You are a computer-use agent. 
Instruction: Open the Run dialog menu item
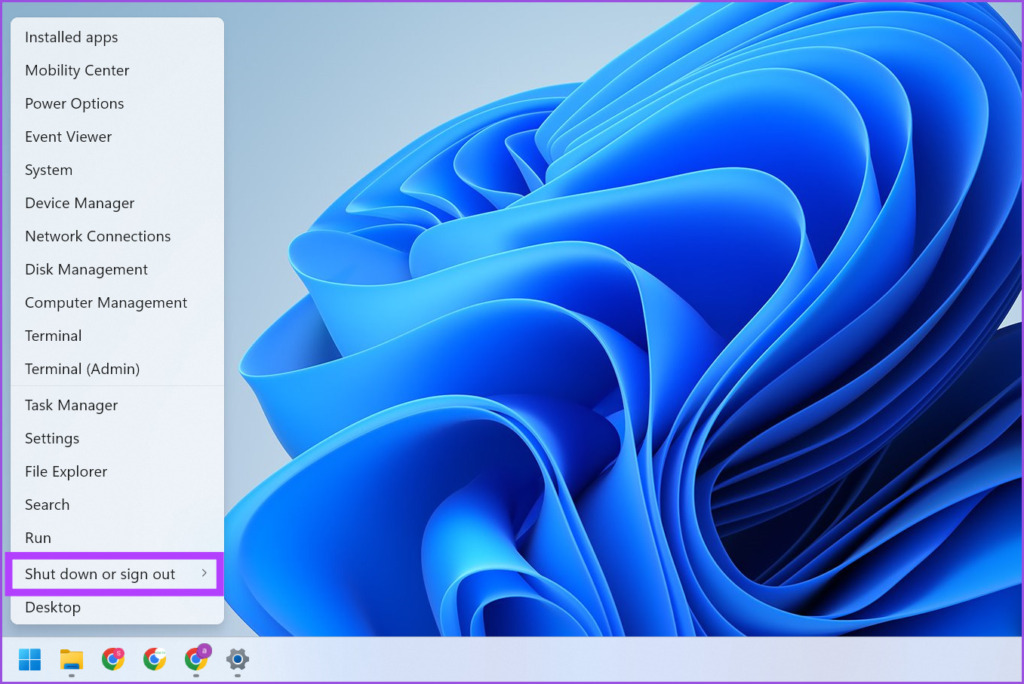click(x=118, y=538)
